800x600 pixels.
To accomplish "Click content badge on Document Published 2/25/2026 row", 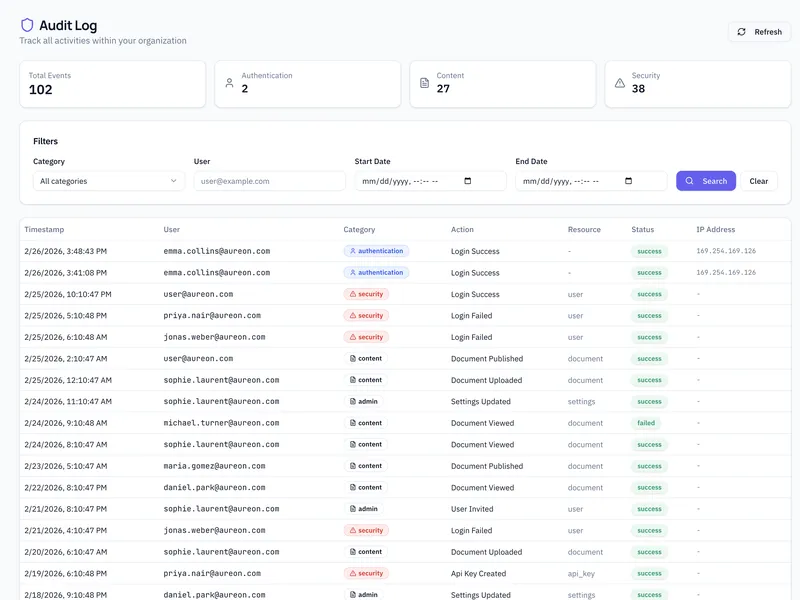I will (365, 359).
